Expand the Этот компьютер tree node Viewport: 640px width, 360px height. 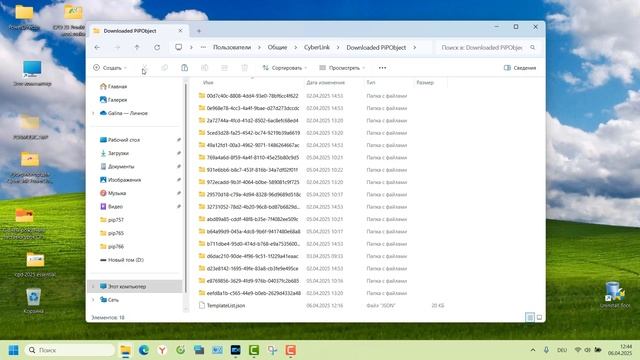coord(93,287)
